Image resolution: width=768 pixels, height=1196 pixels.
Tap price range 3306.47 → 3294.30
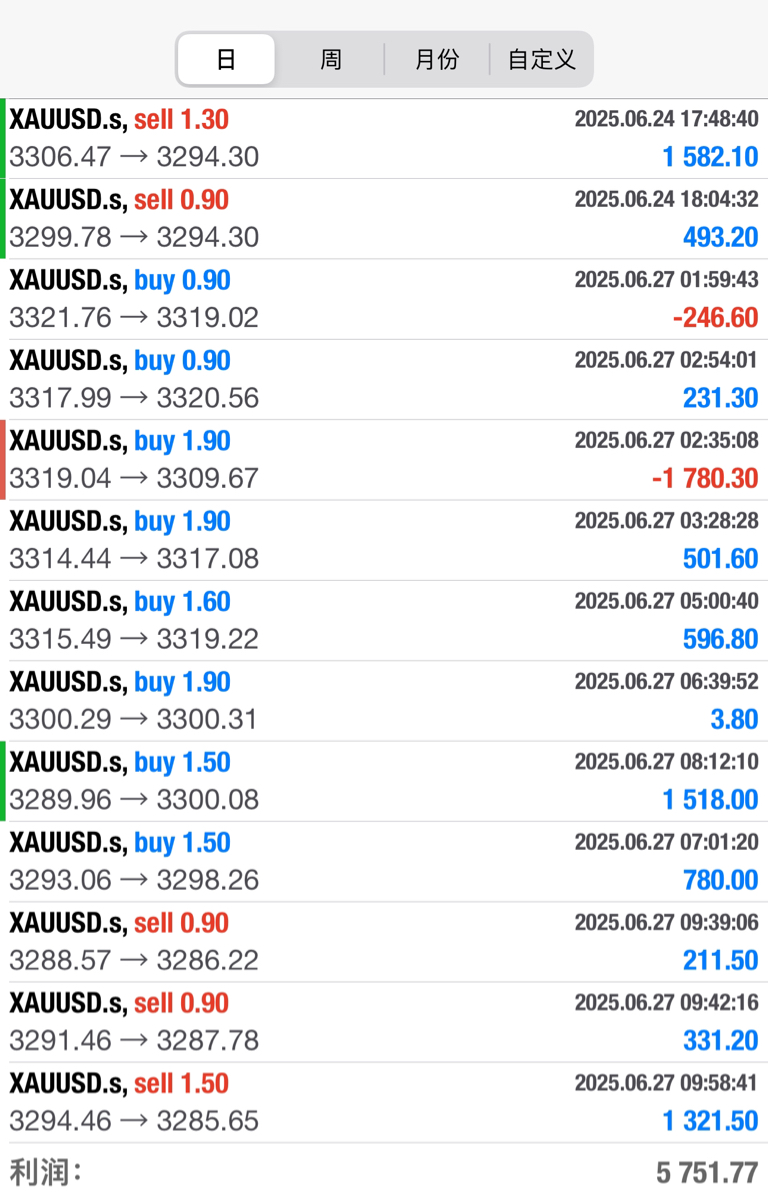point(134,157)
